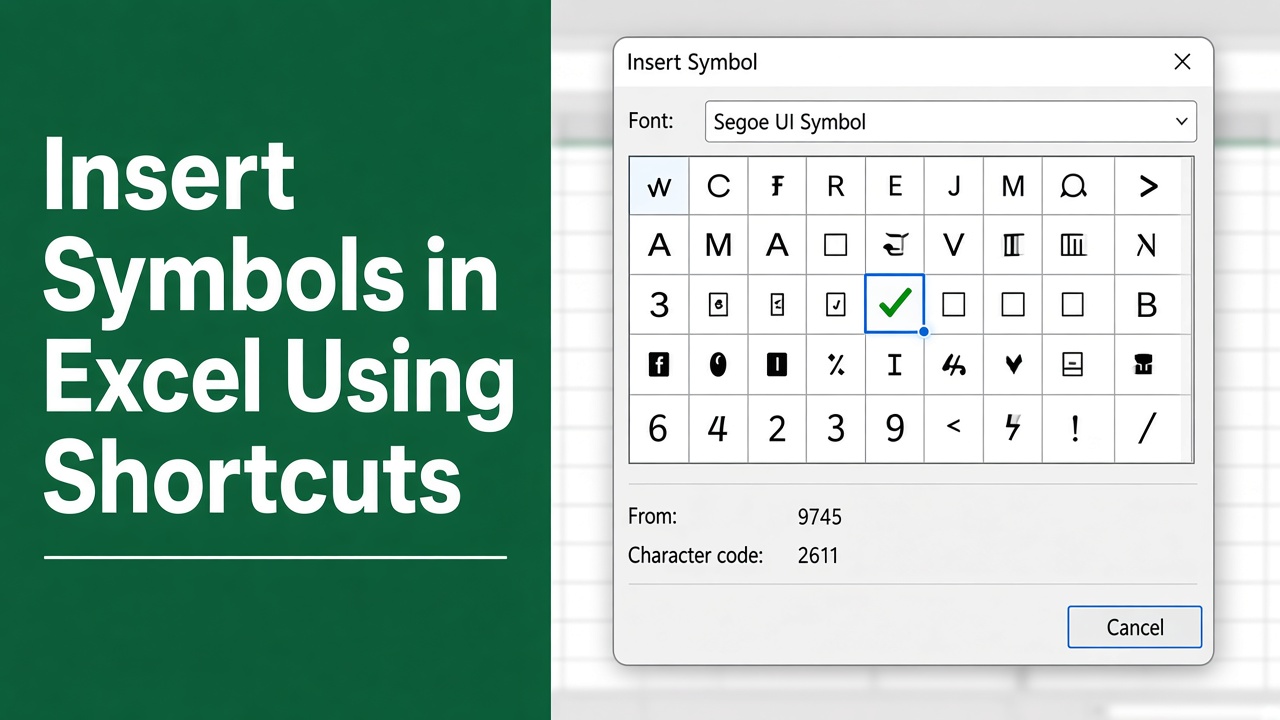Pick the percent-like symbol
1280x720 pixels.
point(836,365)
